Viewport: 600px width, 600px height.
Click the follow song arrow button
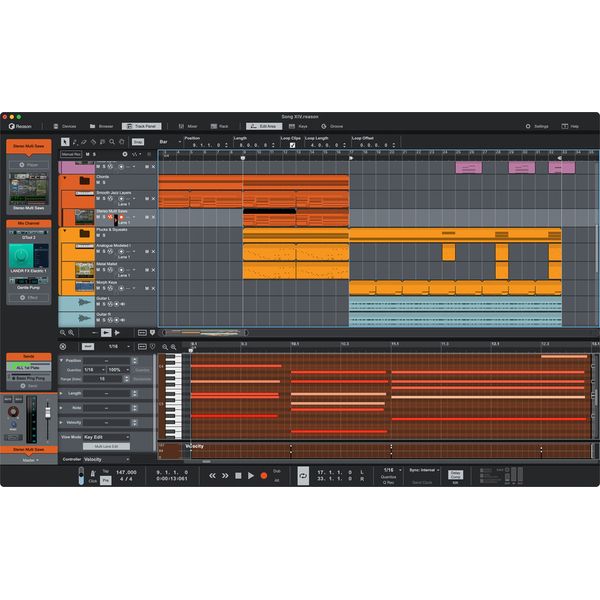tap(106, 333)
